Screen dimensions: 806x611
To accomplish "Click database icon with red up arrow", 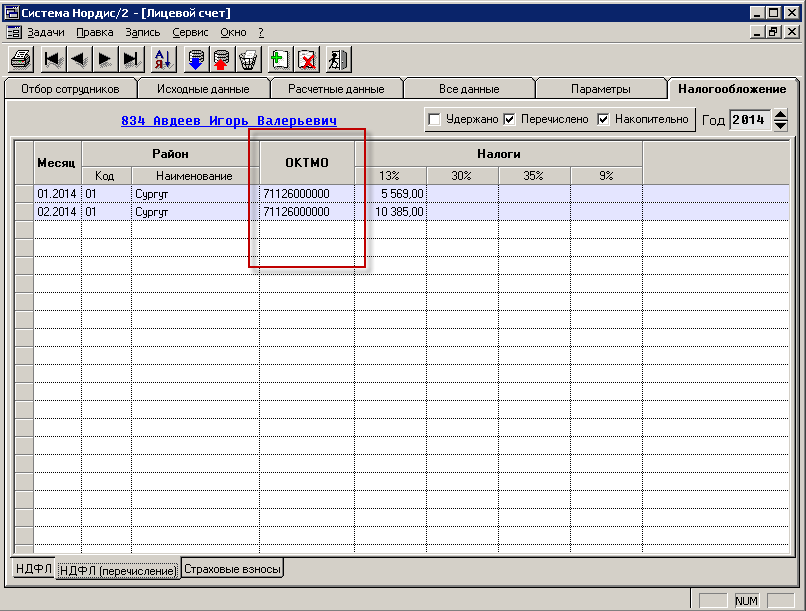I will point(222,60).
